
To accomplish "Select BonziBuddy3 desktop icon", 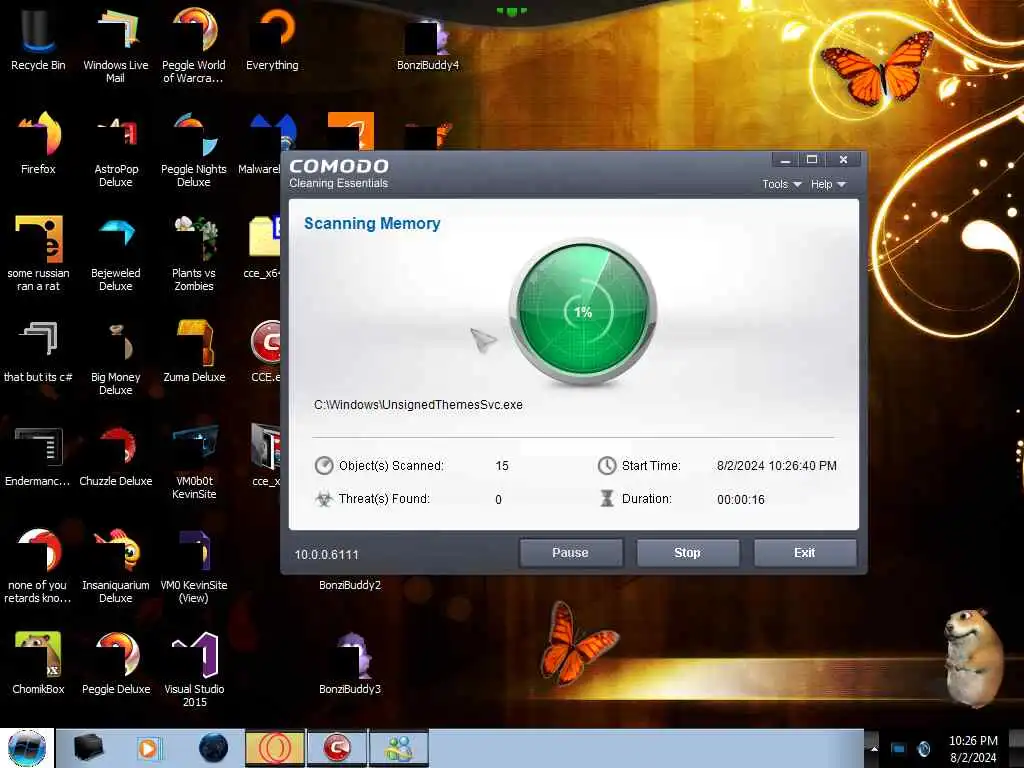I will point(350,663).
